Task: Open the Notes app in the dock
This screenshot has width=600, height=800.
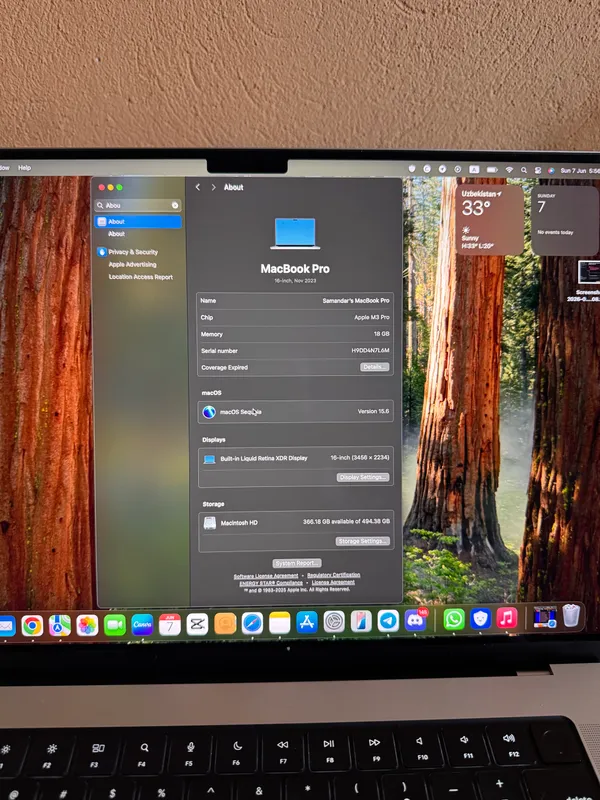Action: 280,623
